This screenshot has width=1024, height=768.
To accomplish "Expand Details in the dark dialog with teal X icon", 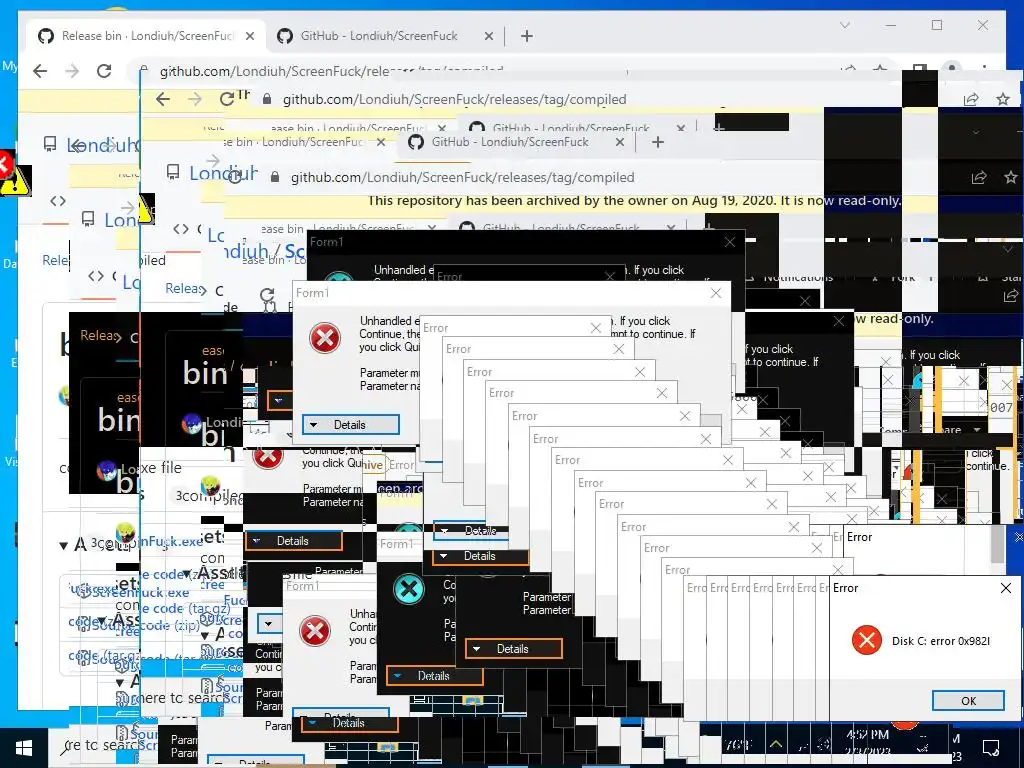I will pos(434,676).
